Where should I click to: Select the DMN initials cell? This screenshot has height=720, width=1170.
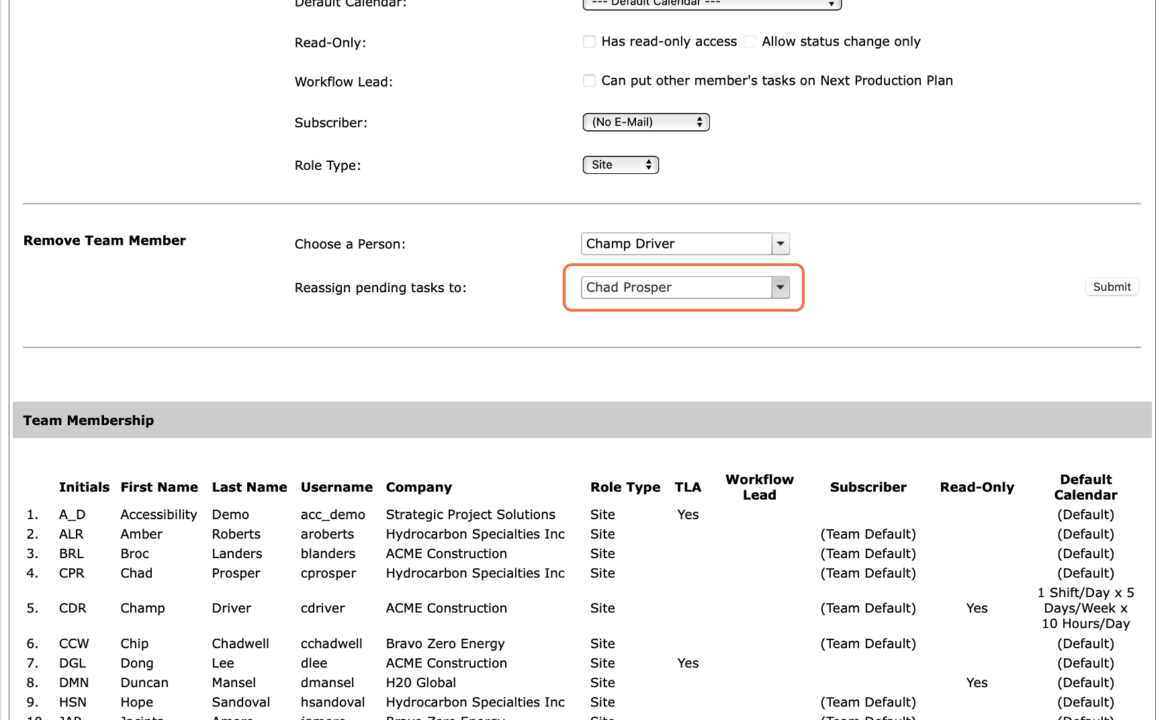[74, 682]
